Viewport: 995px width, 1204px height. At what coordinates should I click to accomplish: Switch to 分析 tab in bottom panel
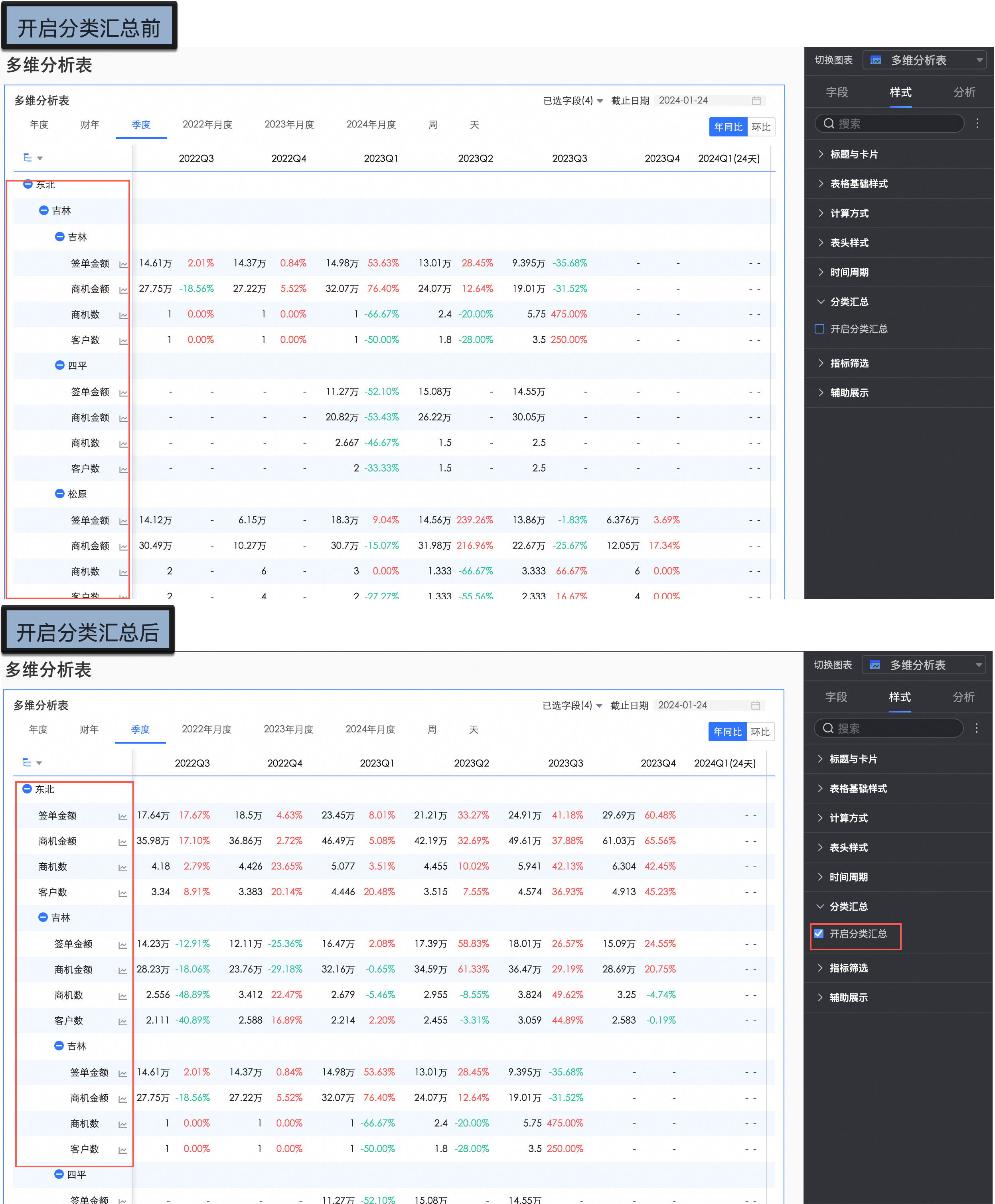[x=963, y=697]
